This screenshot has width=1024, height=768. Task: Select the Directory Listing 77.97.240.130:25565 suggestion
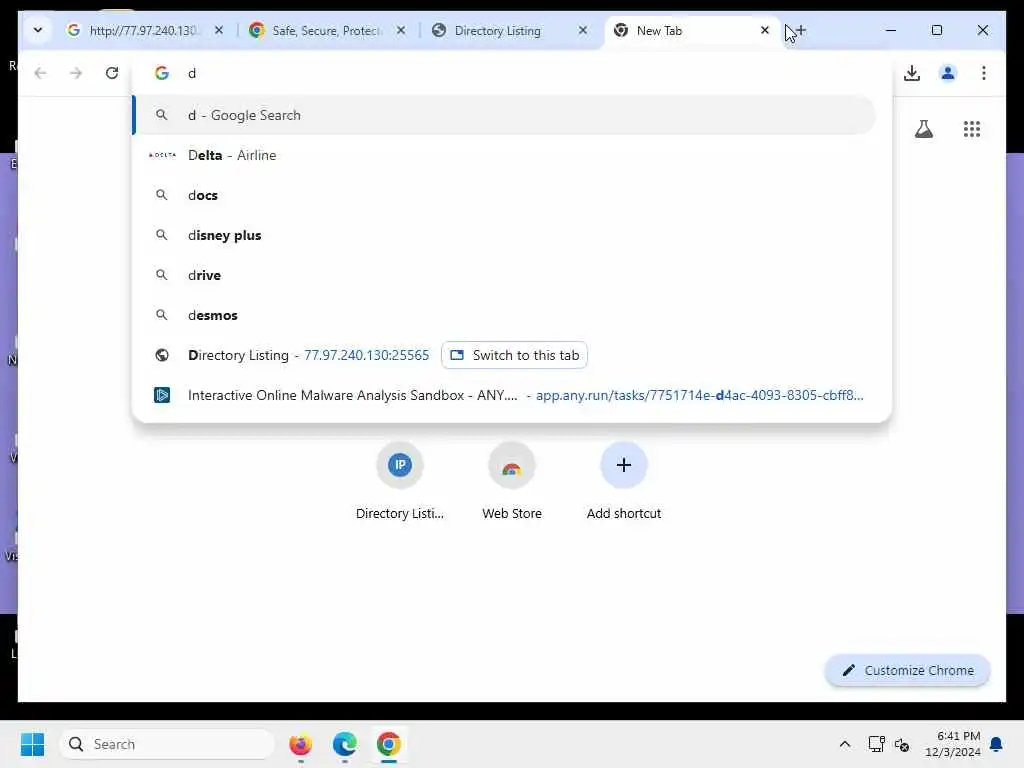pyautogui.click(x=308, y=355)
